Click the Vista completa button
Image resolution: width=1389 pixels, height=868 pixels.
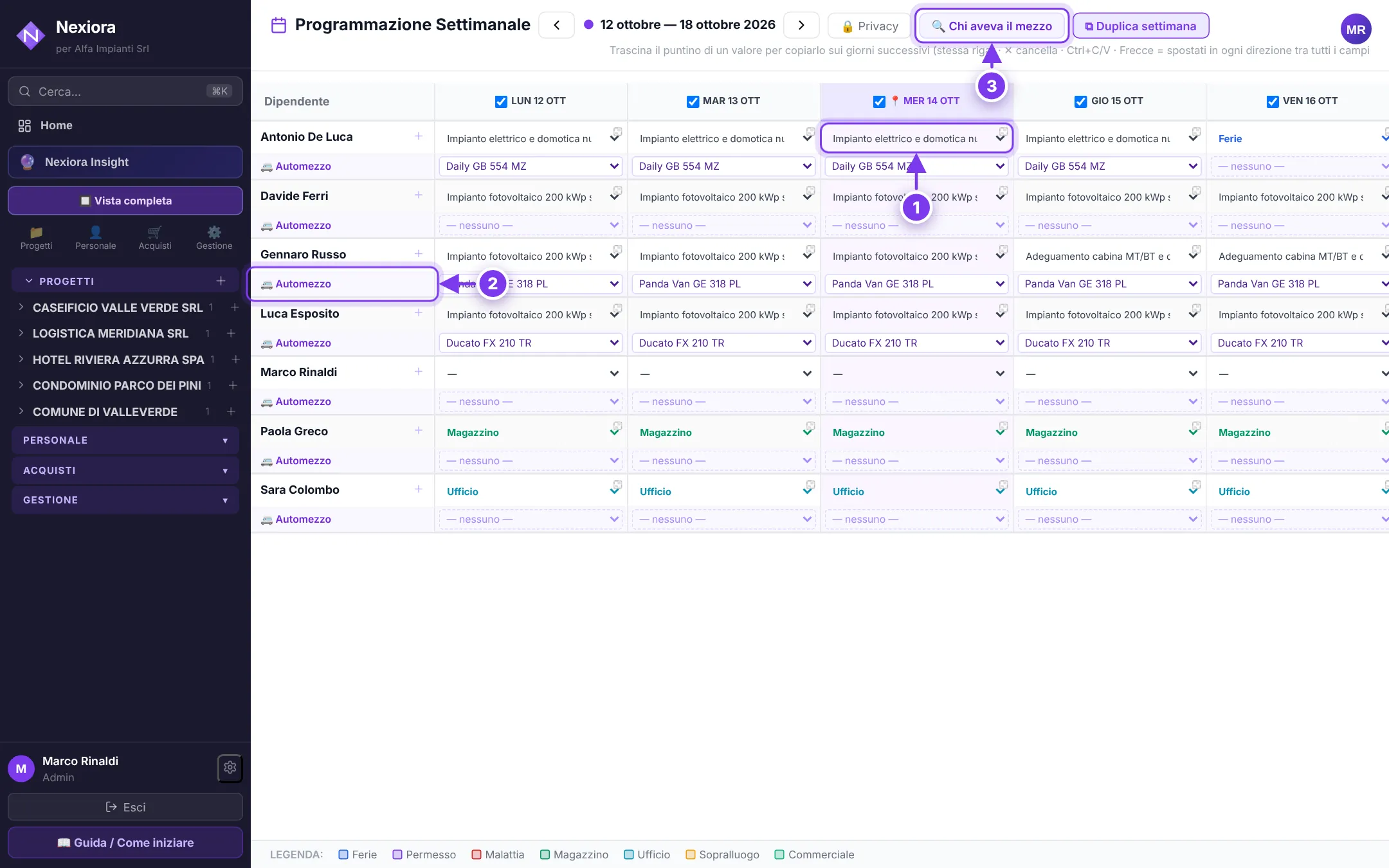point(125,201)
